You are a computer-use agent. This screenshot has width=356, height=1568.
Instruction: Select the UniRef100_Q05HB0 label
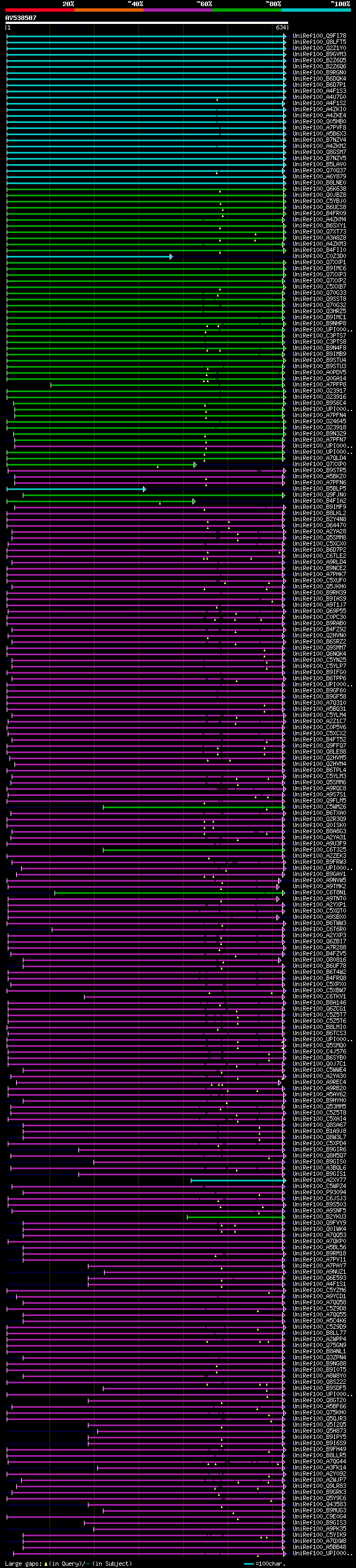[x=319, y=121]
